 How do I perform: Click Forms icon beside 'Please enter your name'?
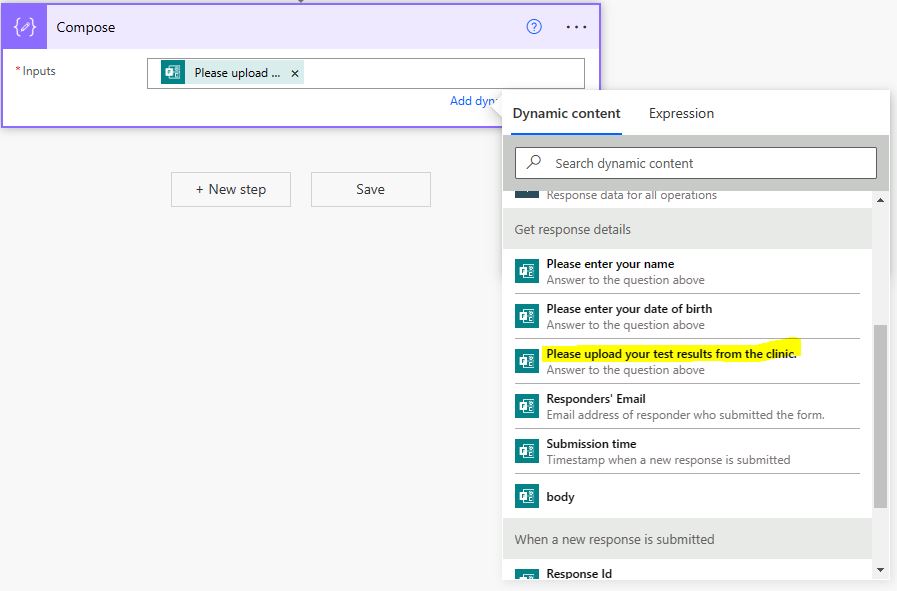(527, 271)
